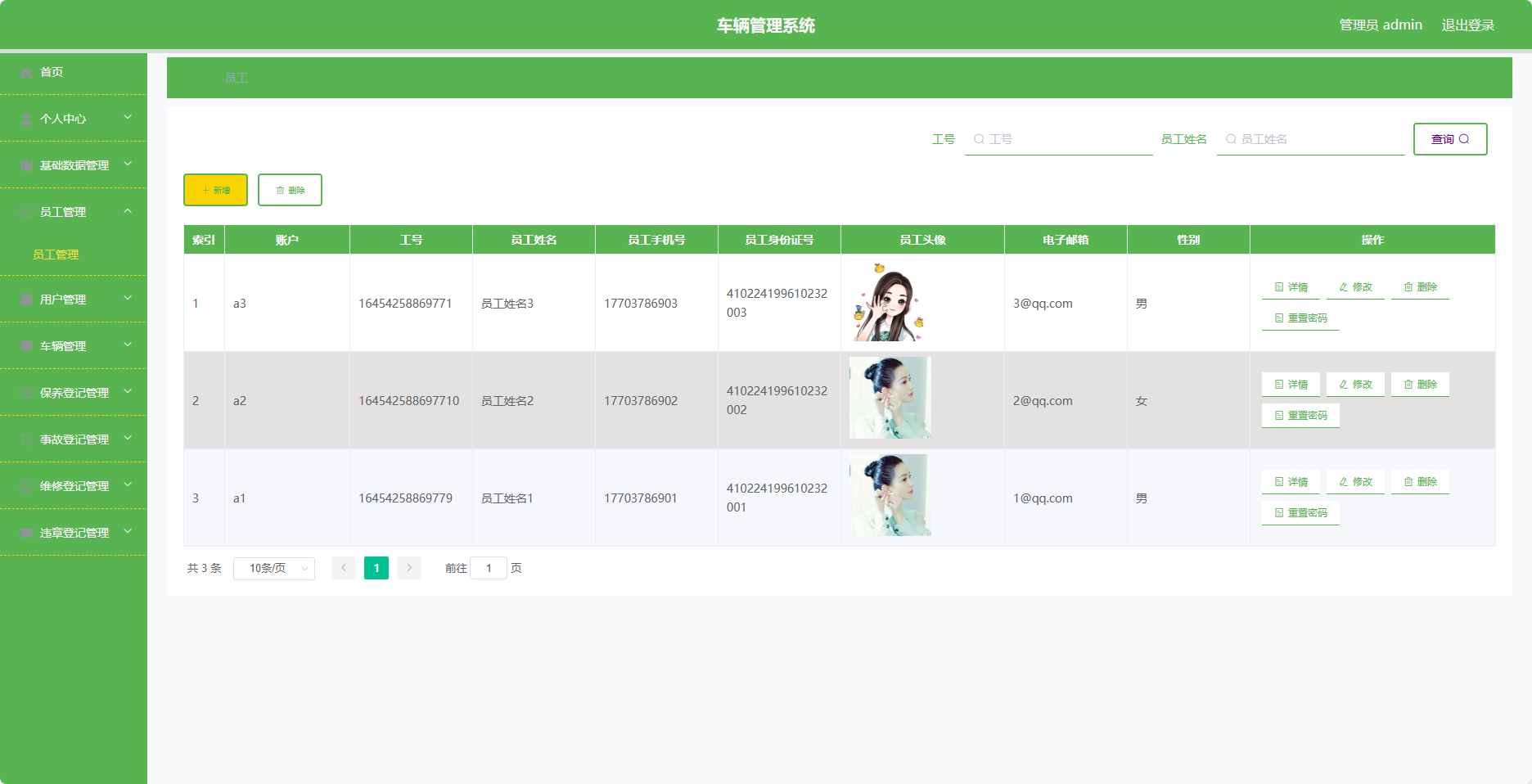
Task: Expand the 个人中心 menu chevron
Action: (x=128, y=118)
